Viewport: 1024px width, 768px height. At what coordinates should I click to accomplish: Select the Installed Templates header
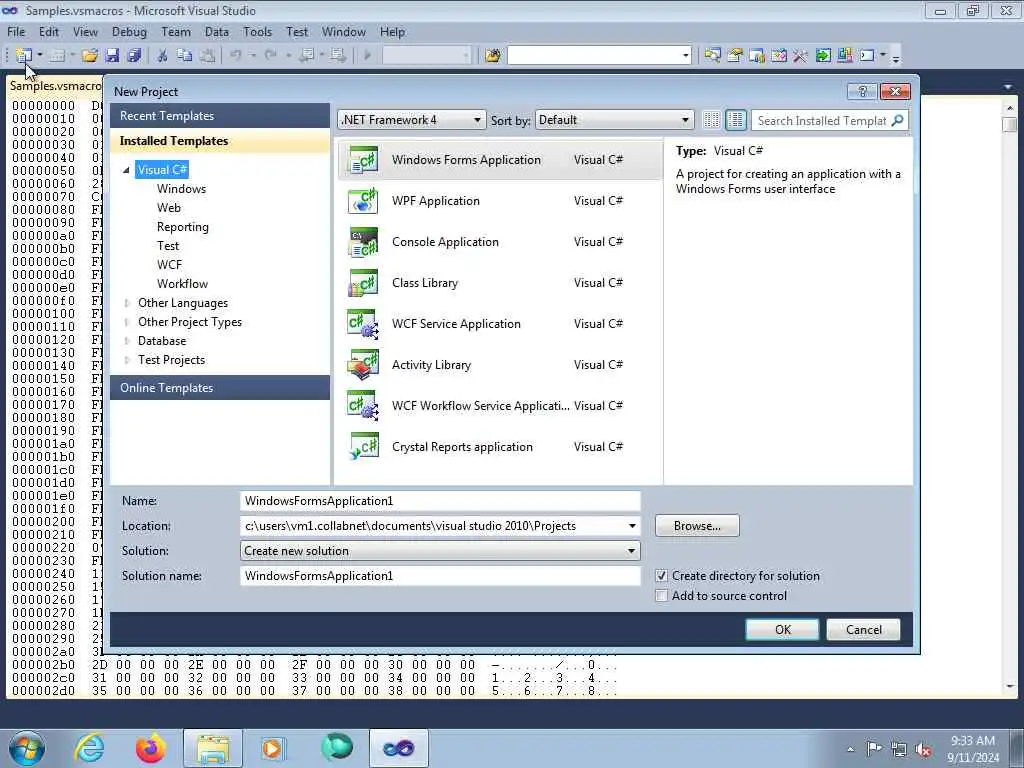220,141
